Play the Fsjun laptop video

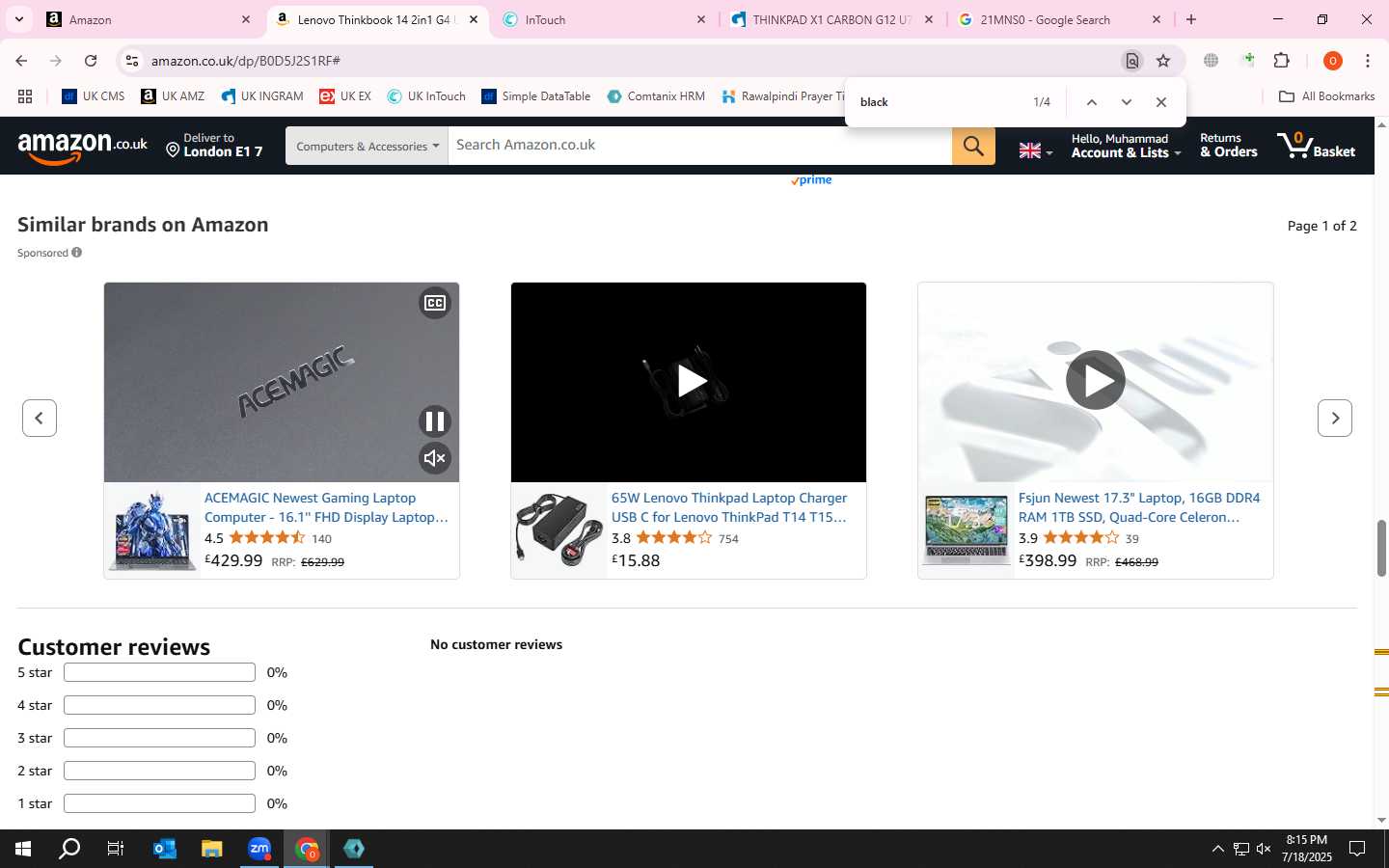pos(1096,381)
